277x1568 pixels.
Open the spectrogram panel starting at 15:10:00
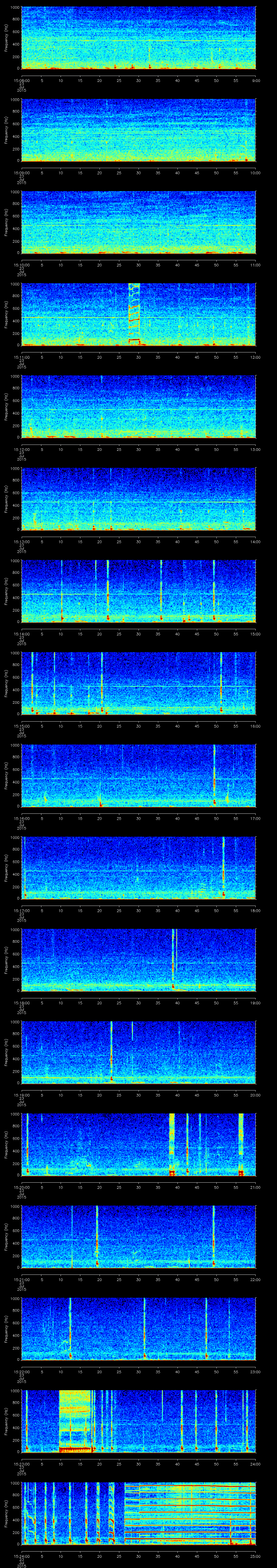138,222
